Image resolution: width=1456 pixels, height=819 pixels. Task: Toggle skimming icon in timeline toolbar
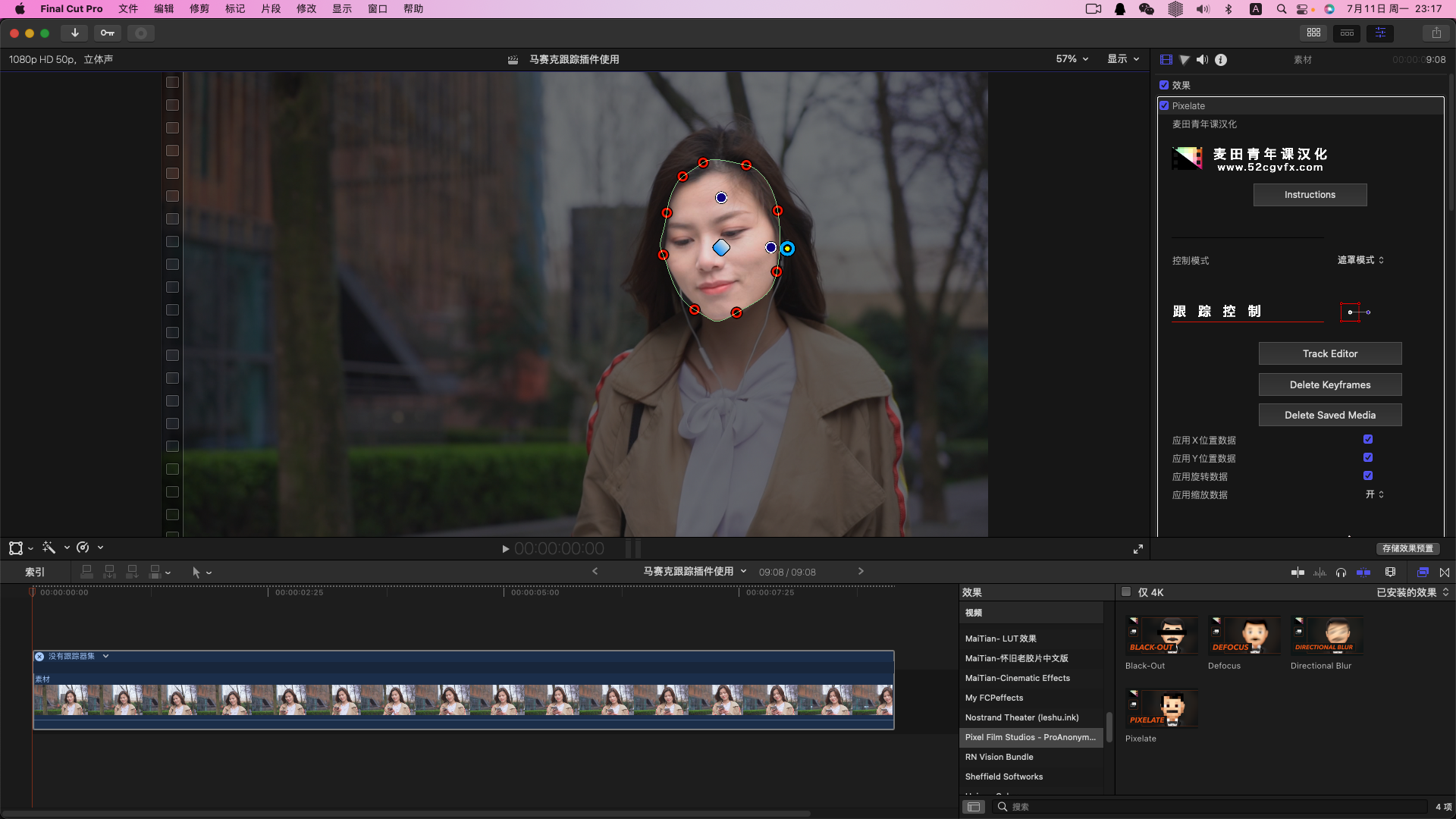(x=1298, y=572)
